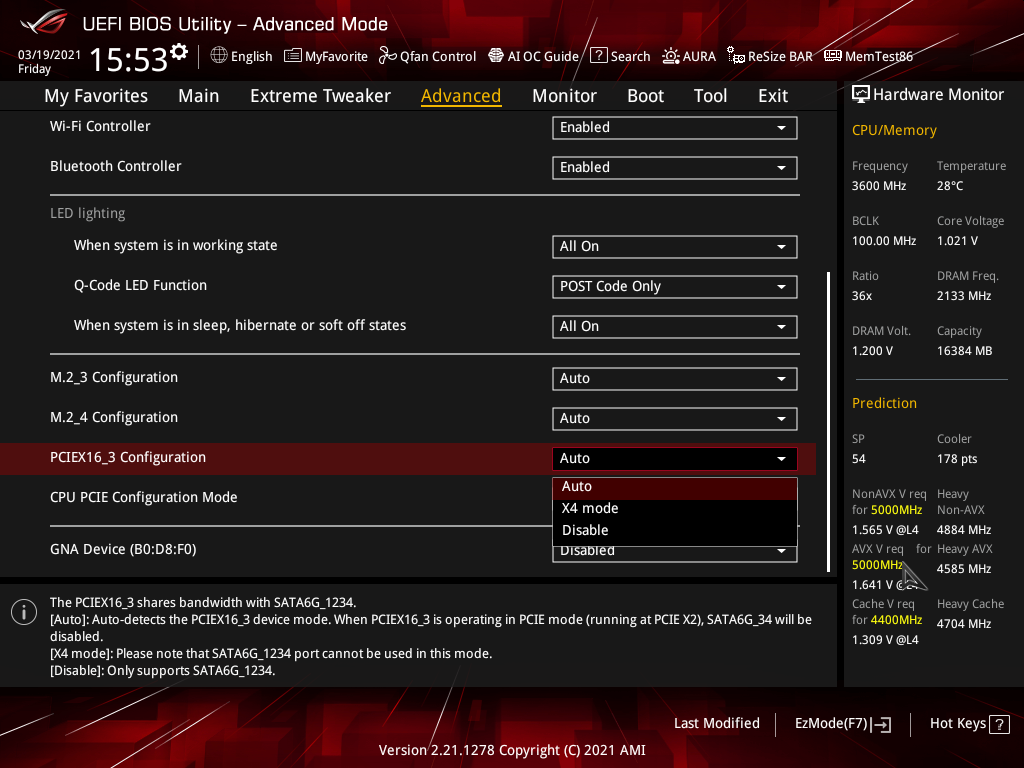Click the 03/19/2021 date
The height and width of the screenshot is (768, 1024).
[49, 55]
